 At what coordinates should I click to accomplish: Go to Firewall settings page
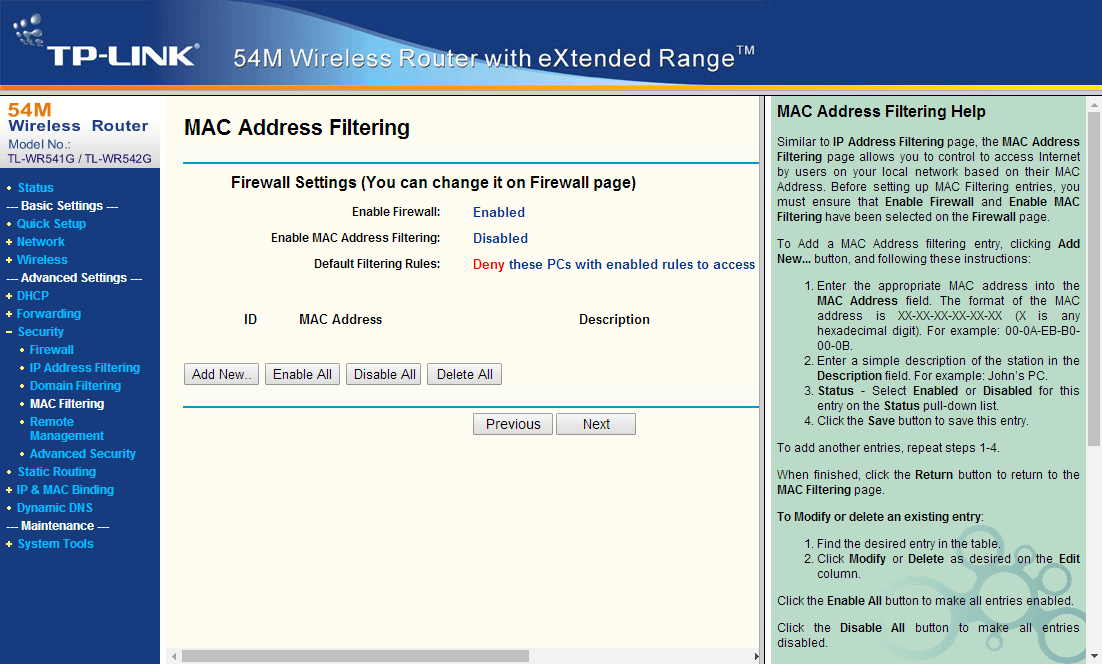click(51, 350)
